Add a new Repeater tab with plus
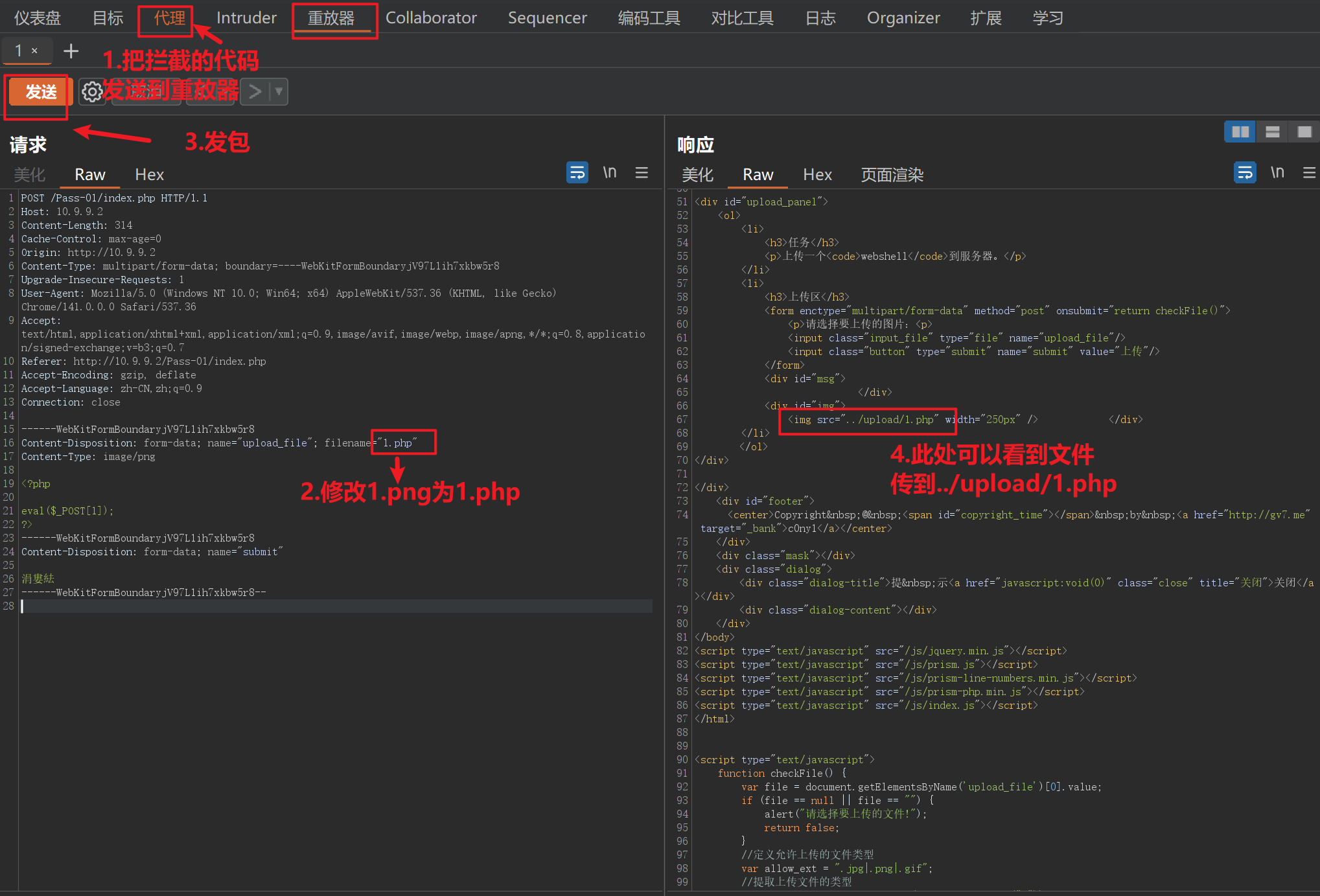The width and height of the screenshot is (1320, 896). click(x=71, y=51)
